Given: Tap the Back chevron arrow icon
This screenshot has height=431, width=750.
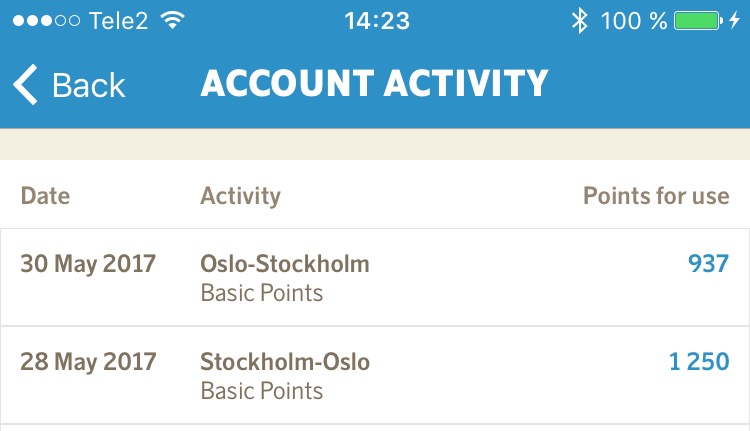Looking at the screenshot, I should [25, 85].
